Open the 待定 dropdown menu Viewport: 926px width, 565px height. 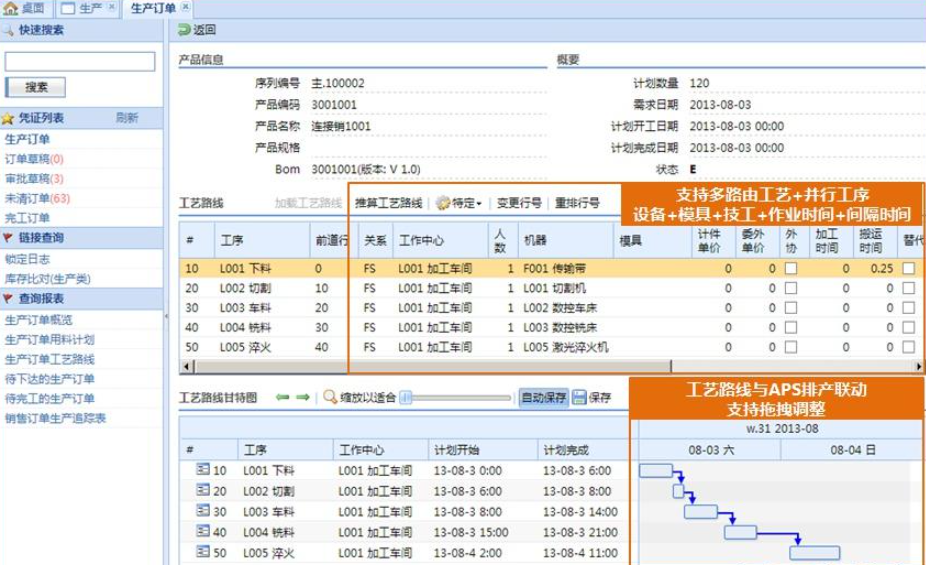coord(459,203)
